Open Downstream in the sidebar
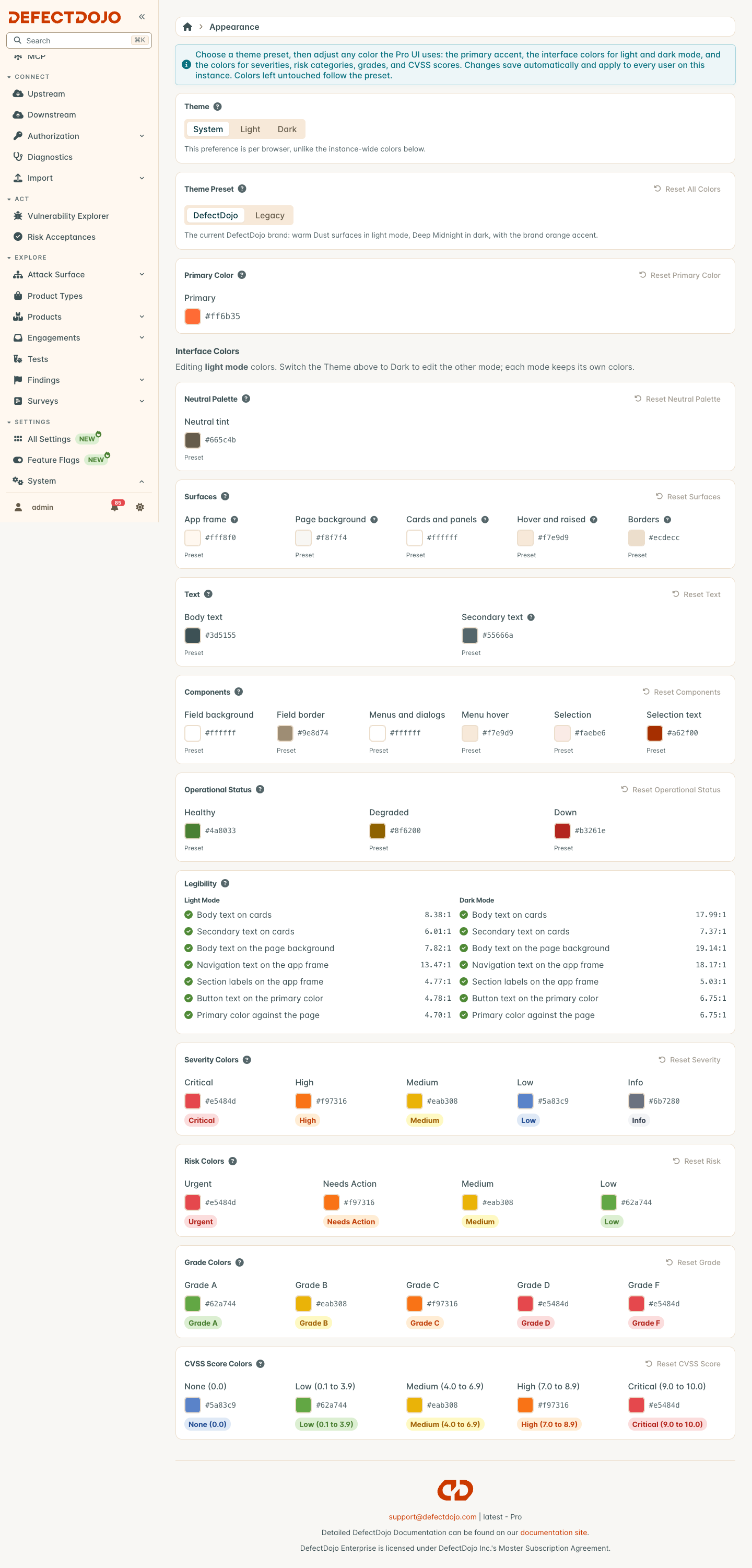752x1568 pixels. [x=79, y=115]
